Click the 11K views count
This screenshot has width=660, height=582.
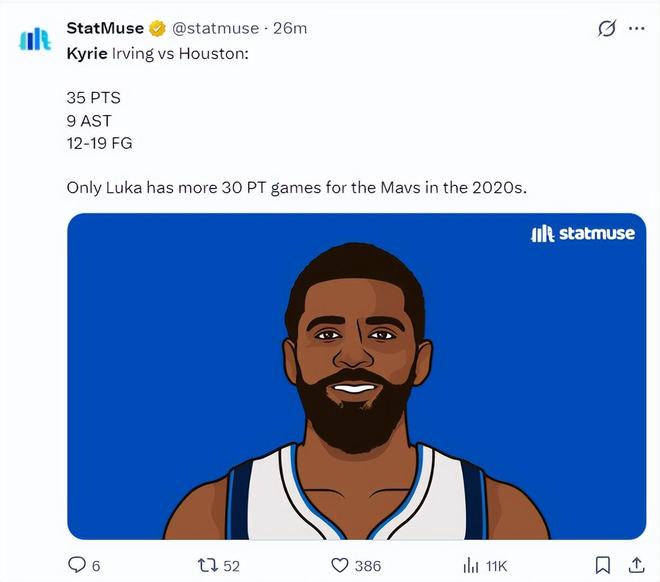(496, 566)
